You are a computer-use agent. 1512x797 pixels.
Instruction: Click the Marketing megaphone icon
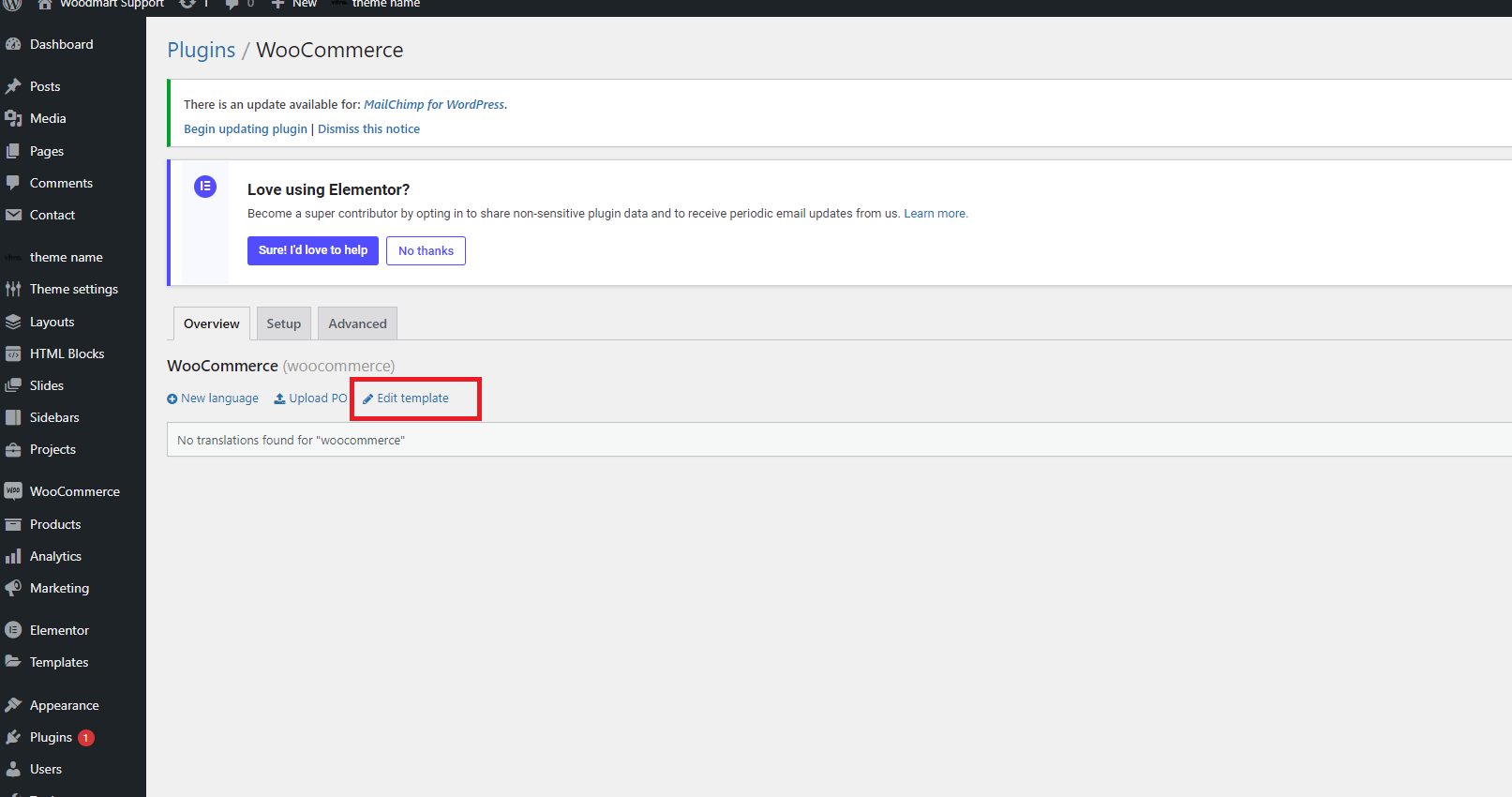13,588
